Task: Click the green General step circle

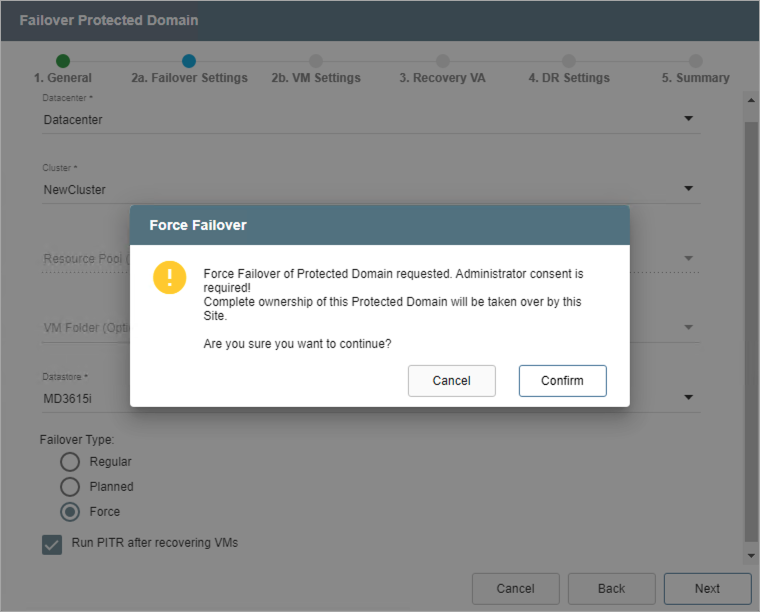Action: pos(63,61)
